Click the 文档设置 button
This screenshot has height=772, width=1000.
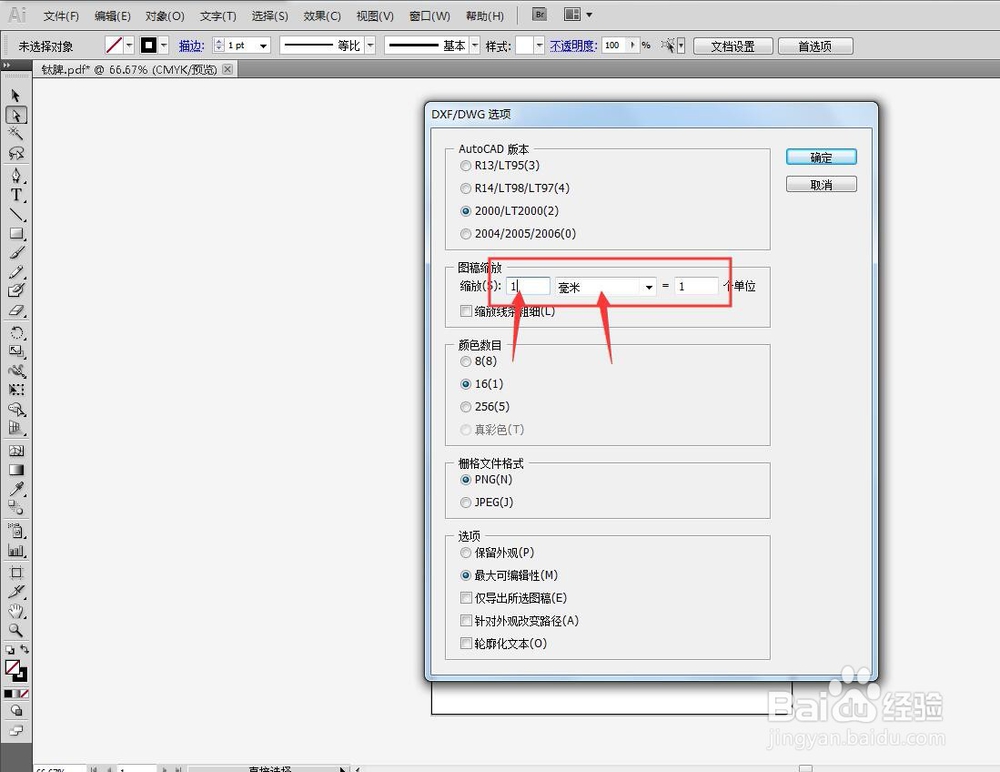tap(732, 45)
